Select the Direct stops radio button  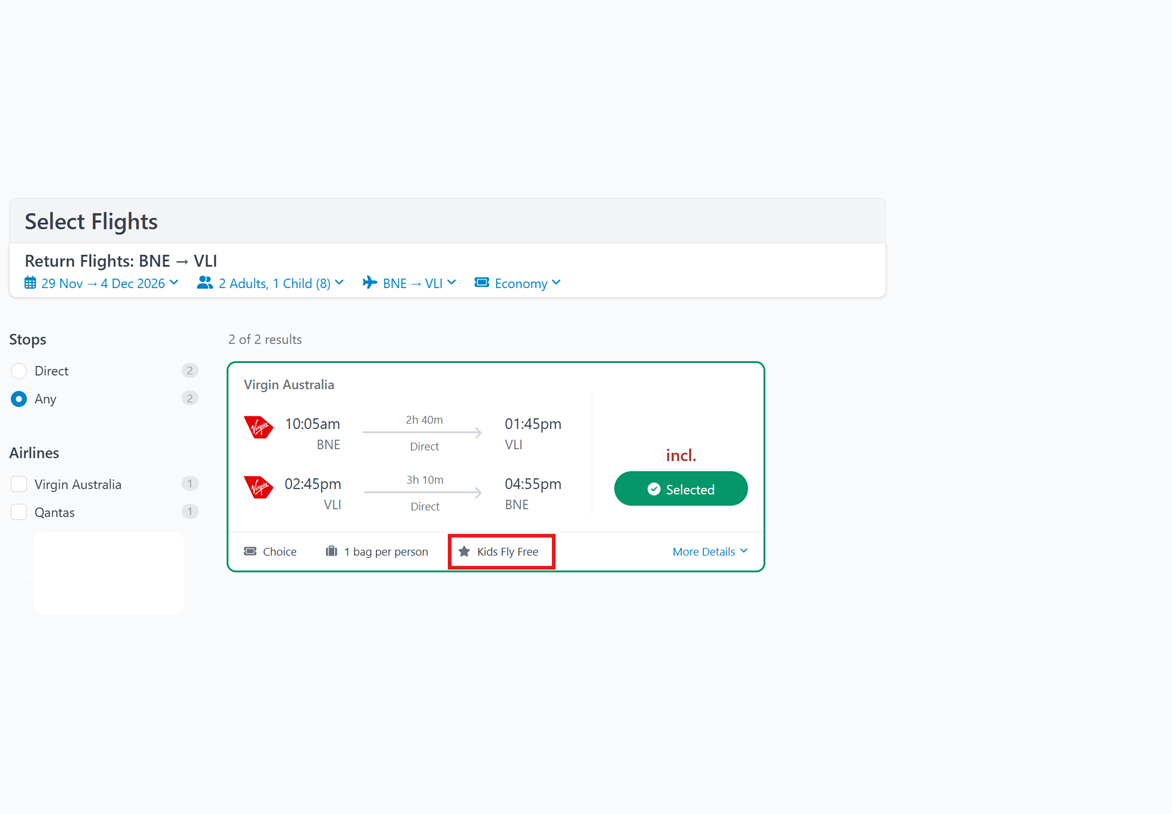19,371
